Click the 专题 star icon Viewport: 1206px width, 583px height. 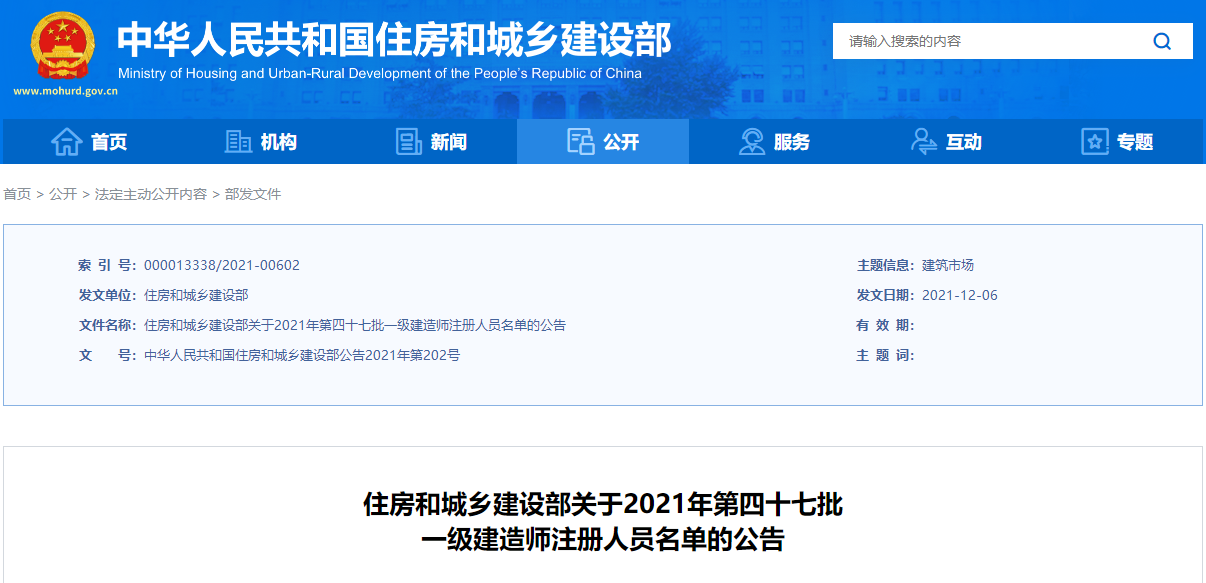[x=1095, y=142]
